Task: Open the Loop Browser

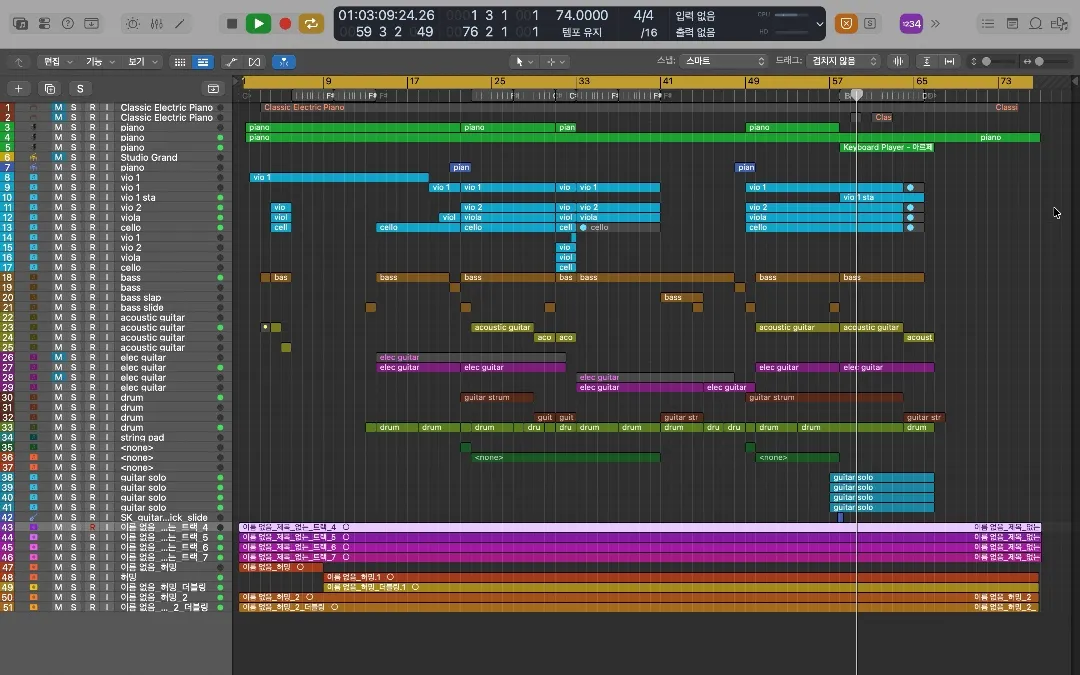Action: tap(1035, 23)
